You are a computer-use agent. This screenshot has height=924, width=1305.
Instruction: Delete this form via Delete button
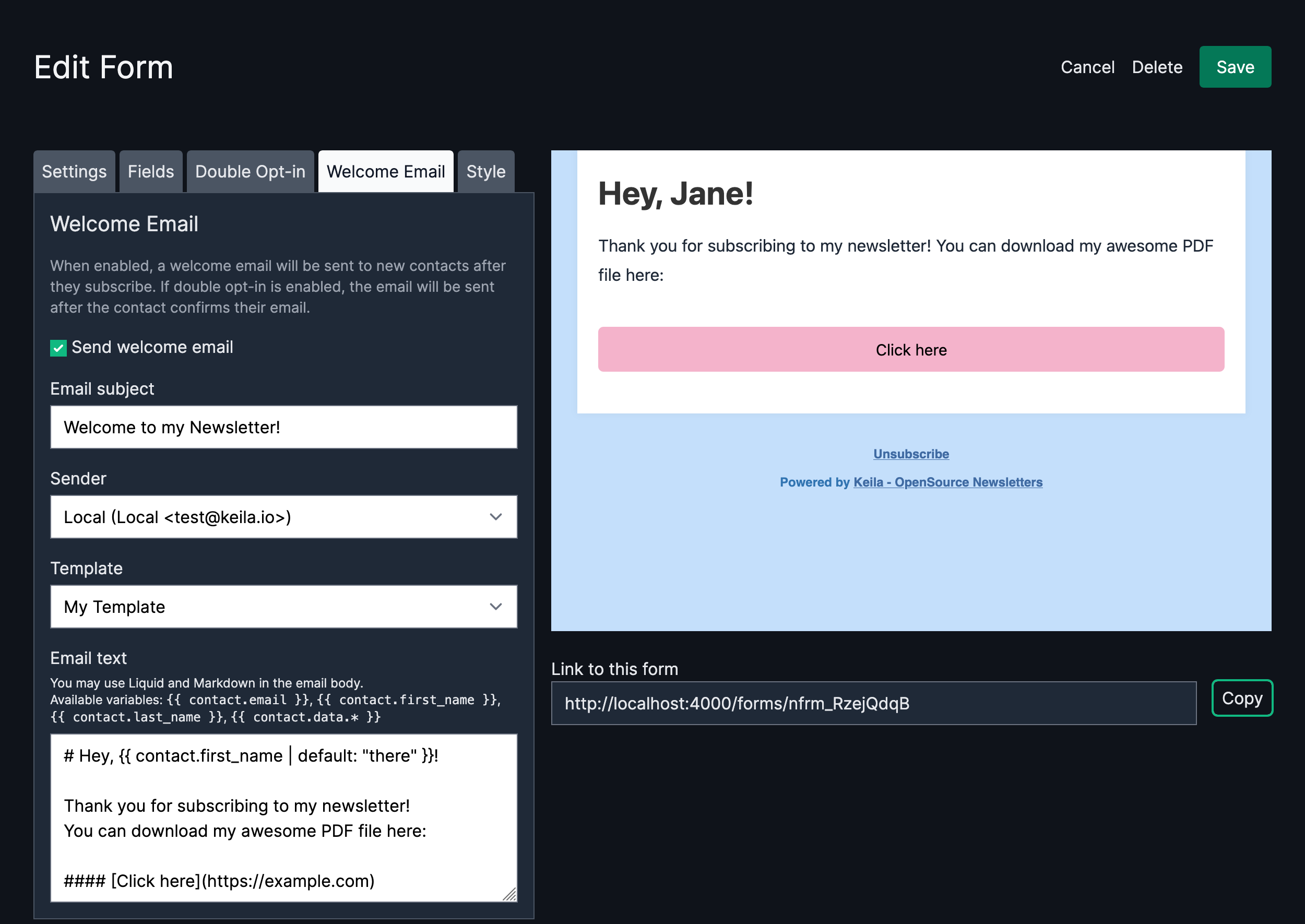1157,67
